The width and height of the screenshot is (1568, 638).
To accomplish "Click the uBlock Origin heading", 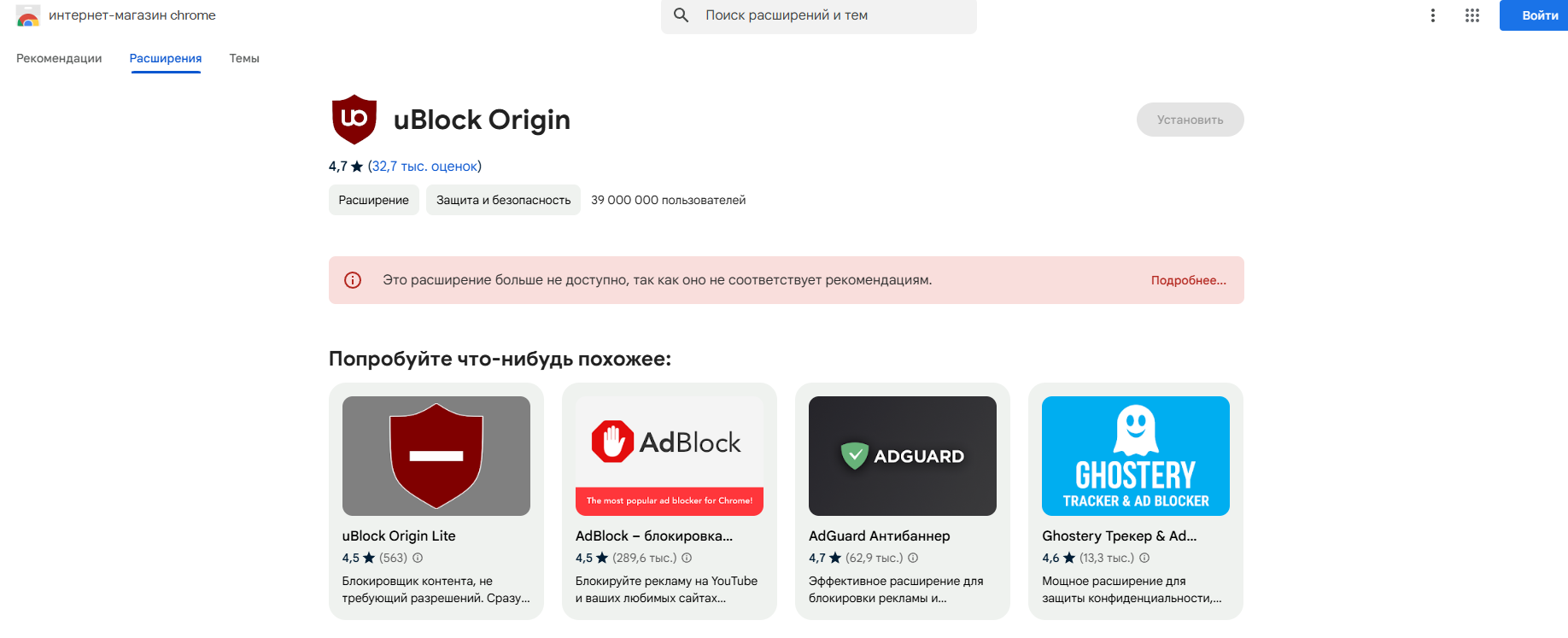I will (482, 120).
